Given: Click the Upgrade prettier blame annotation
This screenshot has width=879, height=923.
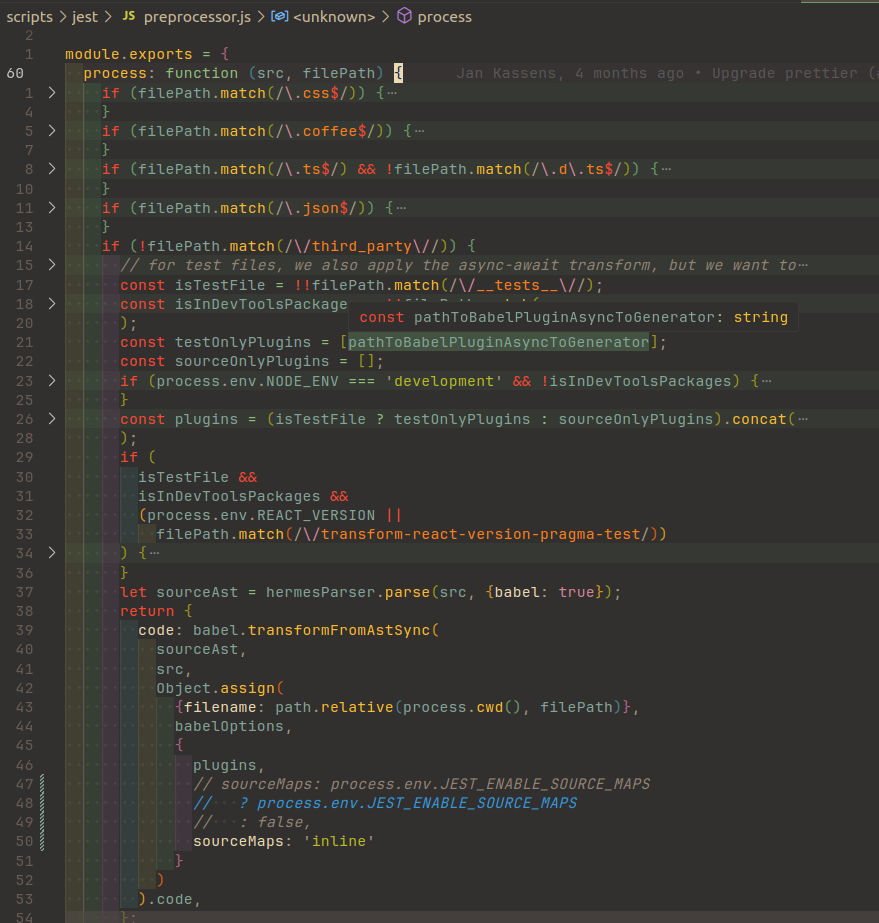Looking at the screenshot, I should click(x=789, y=72).
